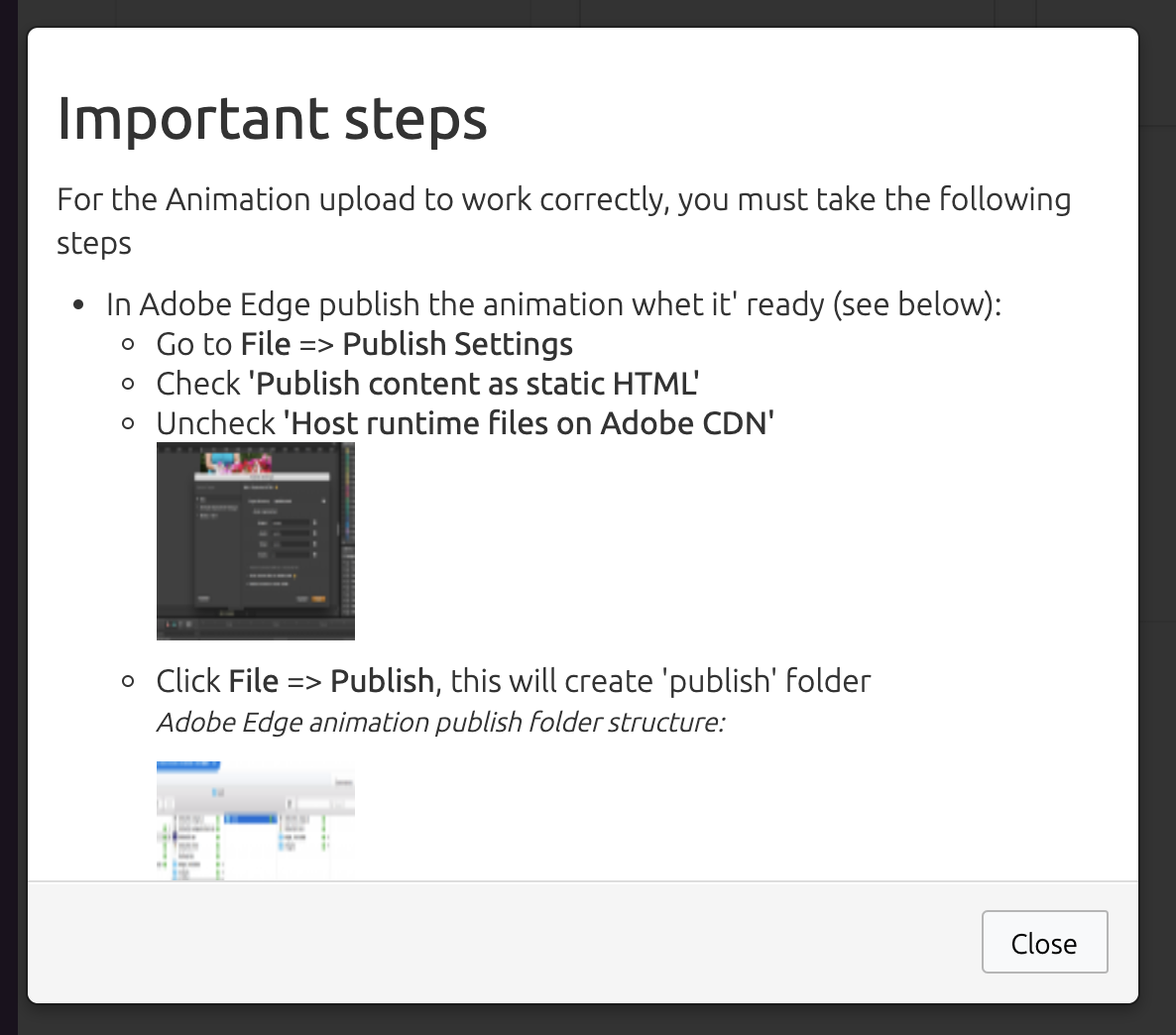Image resolution: width=1176 pixels, height=1035 pixels.
Task: Open the publish folder structure thumbnail image
Action: (x=256, y=821)
